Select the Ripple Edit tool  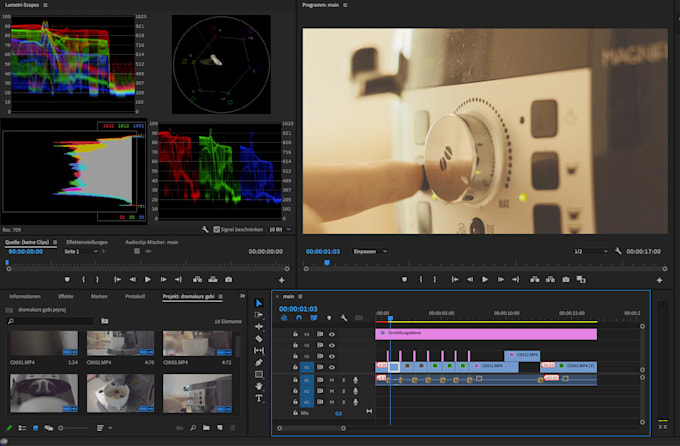259,326
